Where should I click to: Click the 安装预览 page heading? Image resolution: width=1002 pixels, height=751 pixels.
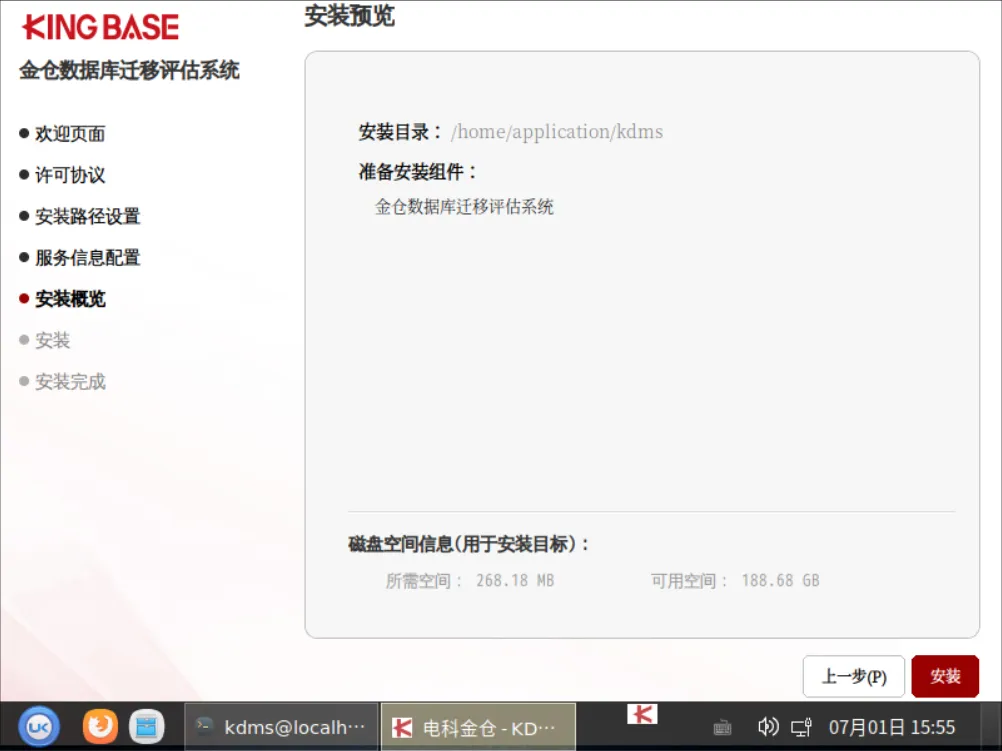click(349, 16)
